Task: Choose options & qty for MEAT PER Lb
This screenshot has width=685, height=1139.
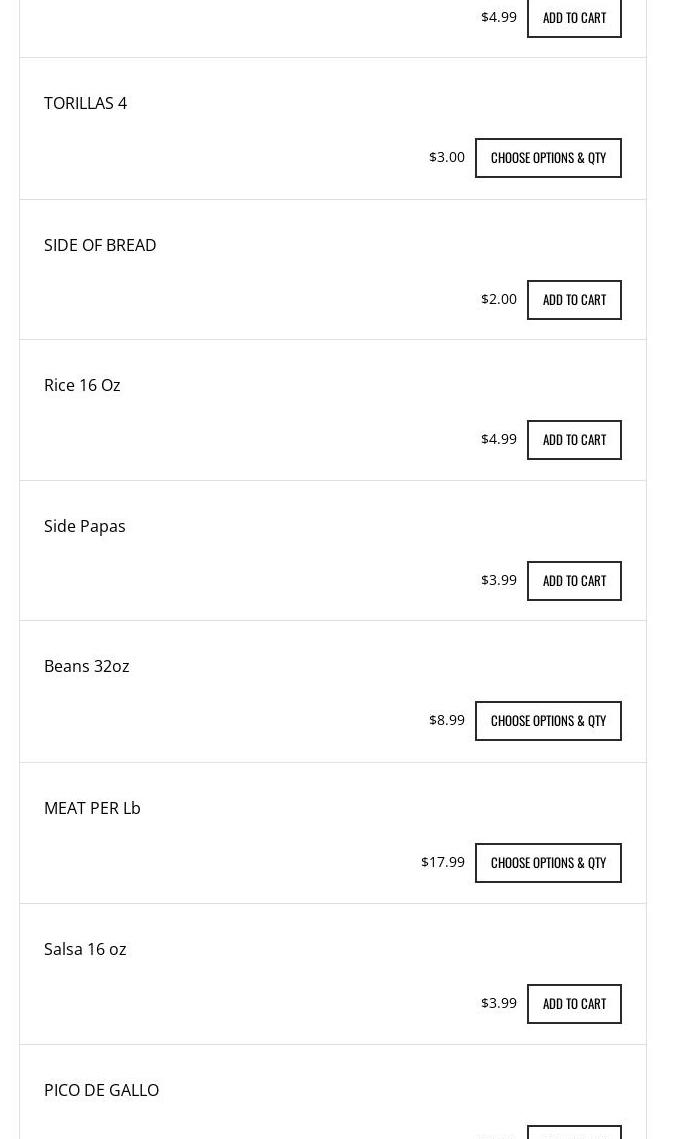Action: coord(548,862)
